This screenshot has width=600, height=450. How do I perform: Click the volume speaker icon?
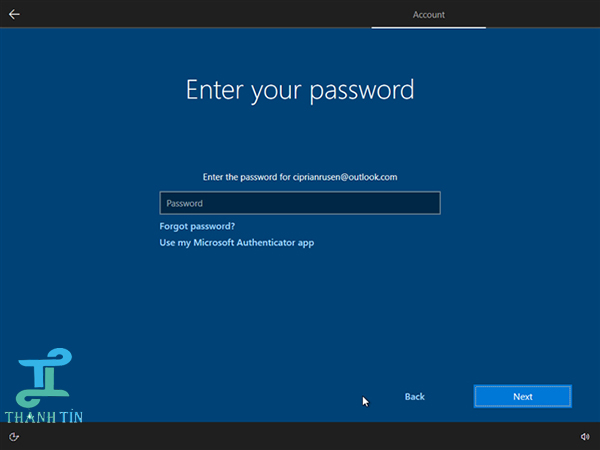(585, 436)
